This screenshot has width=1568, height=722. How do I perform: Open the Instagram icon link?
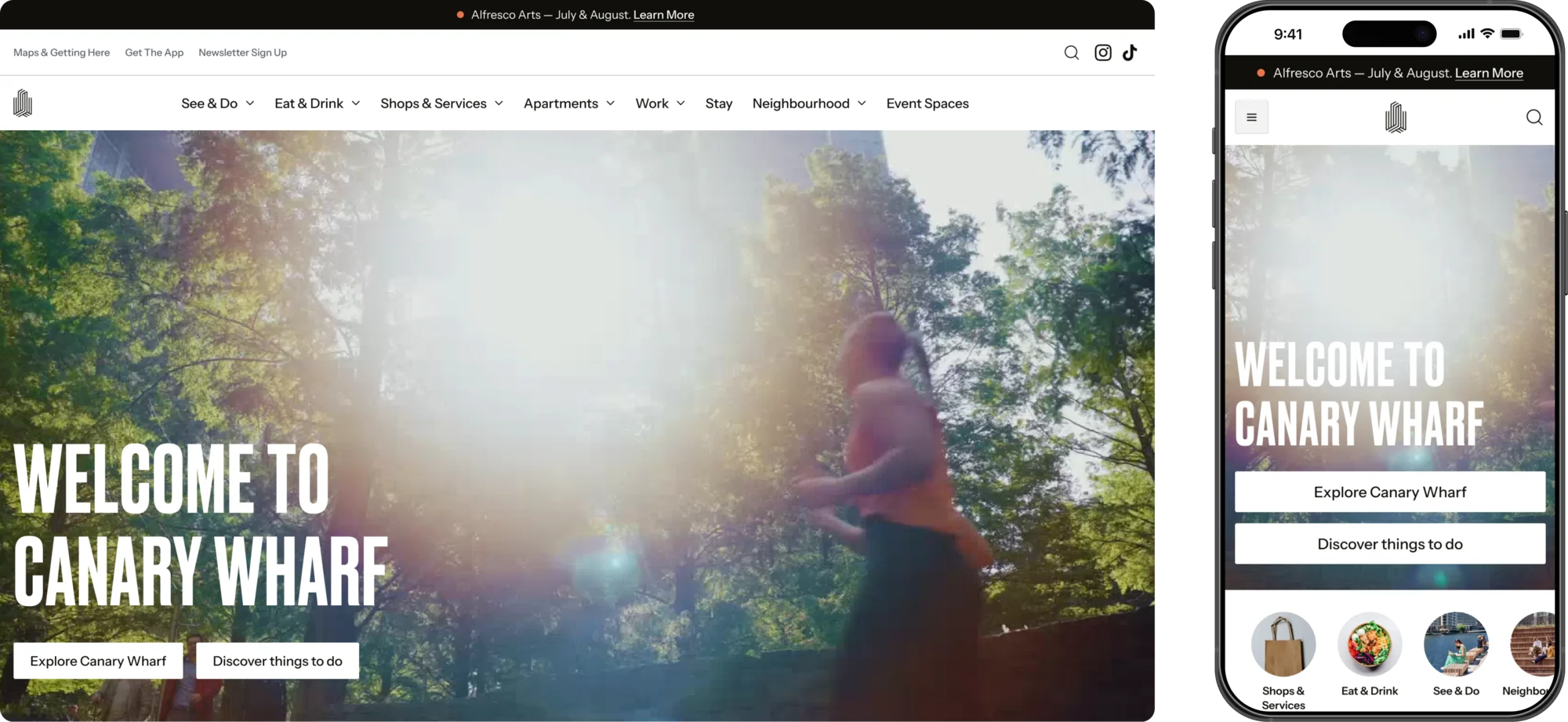pyautogui.click(x=1102, y=53)
